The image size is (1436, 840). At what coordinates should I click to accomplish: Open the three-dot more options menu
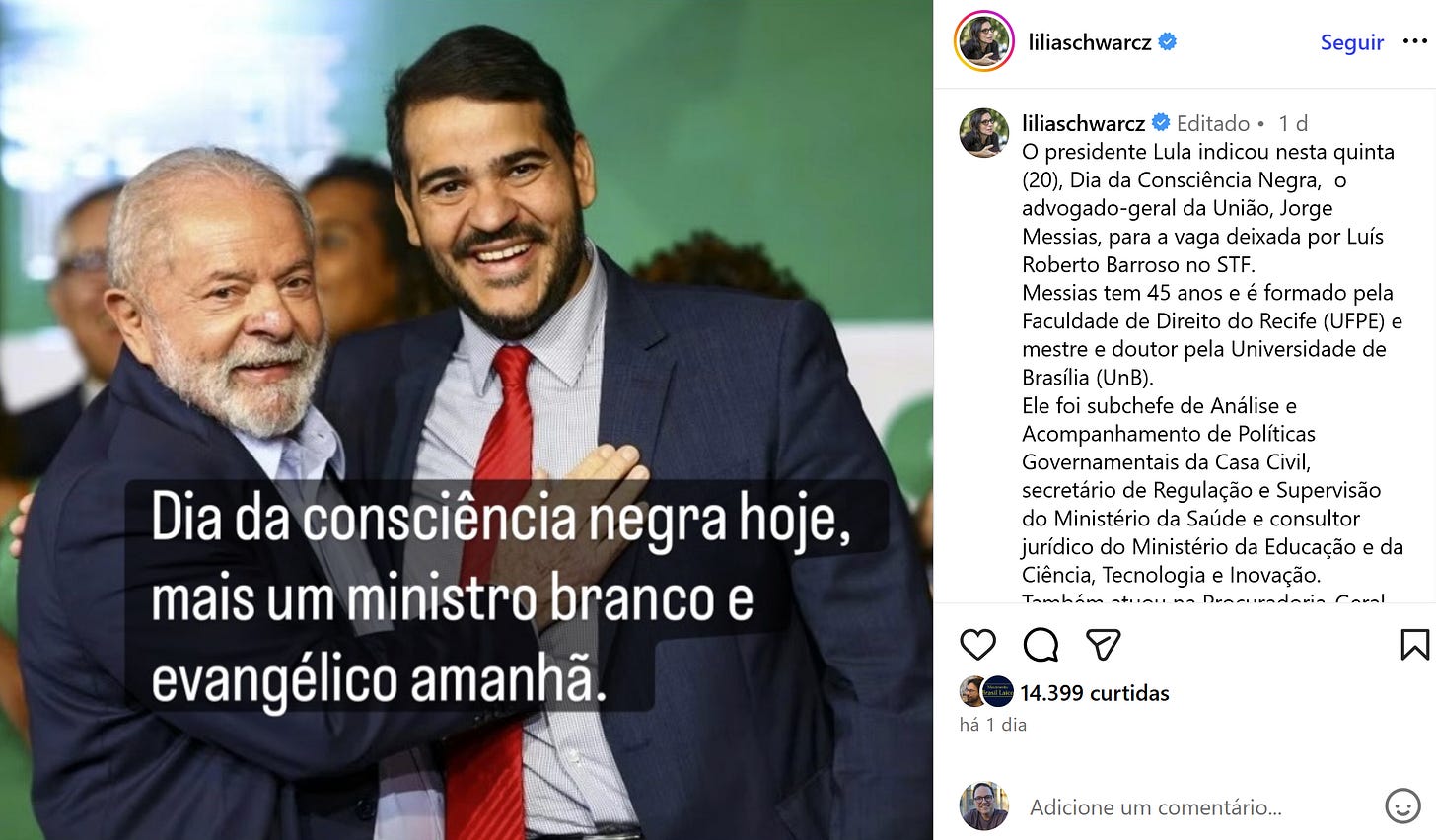(x=1414, y=41)
